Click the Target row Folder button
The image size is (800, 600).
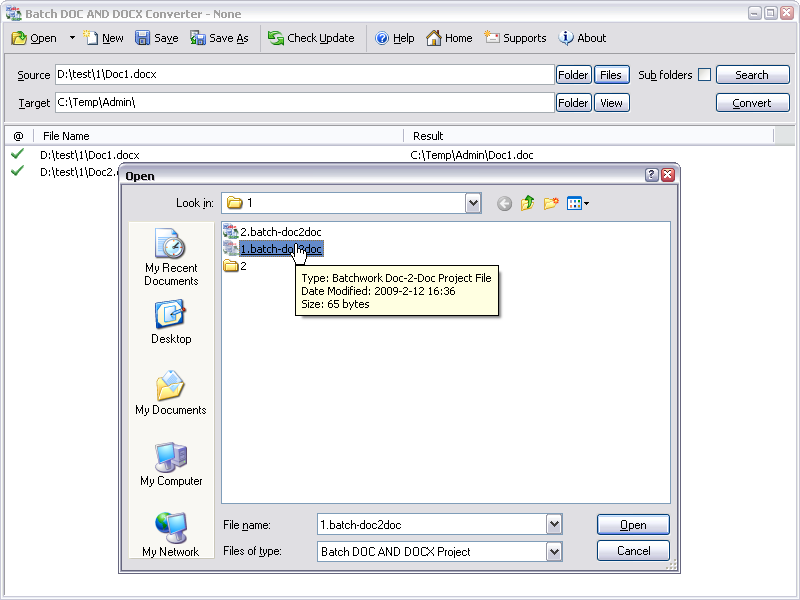point(573,103)
